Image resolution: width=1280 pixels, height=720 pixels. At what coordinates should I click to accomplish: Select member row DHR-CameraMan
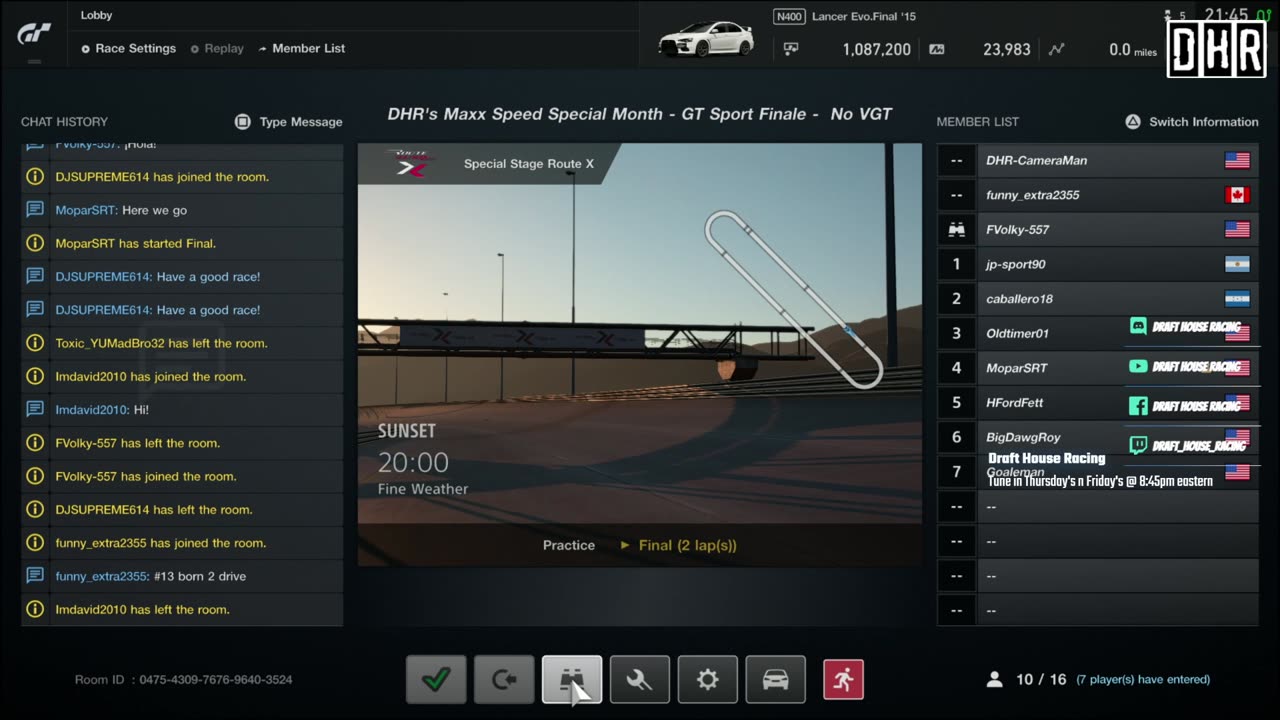[1098, 160]
